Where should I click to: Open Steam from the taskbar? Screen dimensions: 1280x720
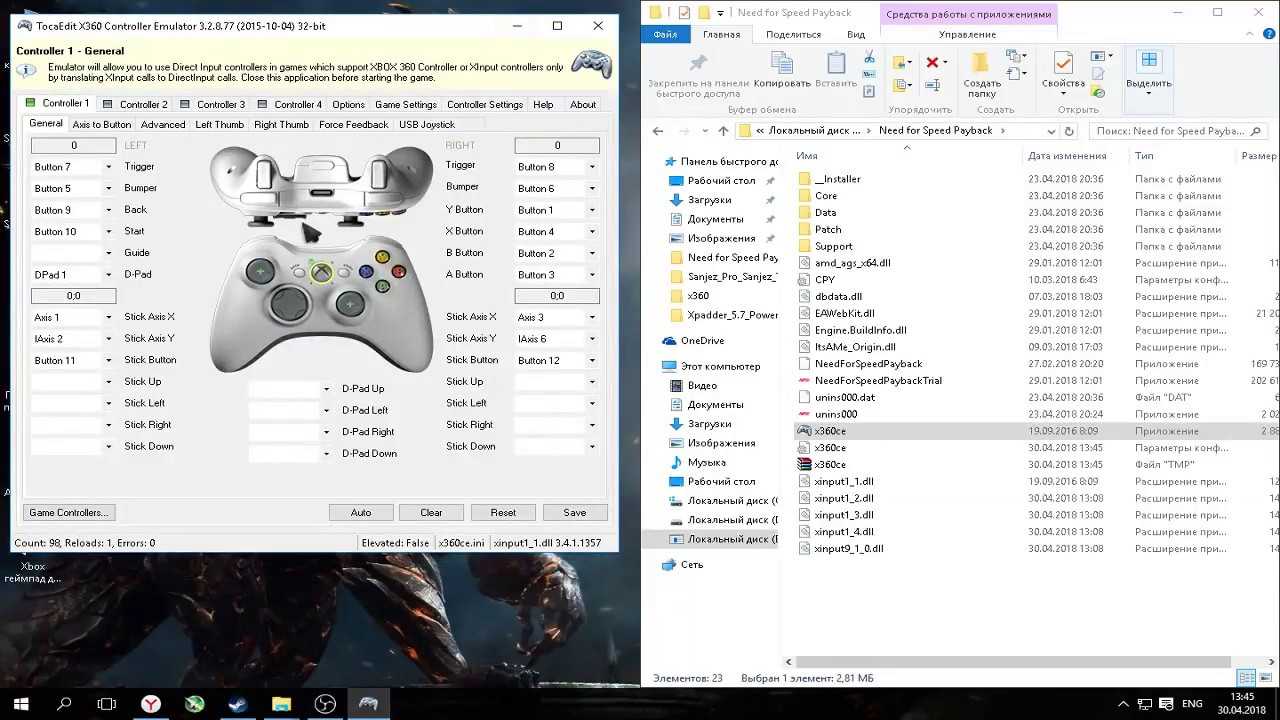click(x=237, y=704)
